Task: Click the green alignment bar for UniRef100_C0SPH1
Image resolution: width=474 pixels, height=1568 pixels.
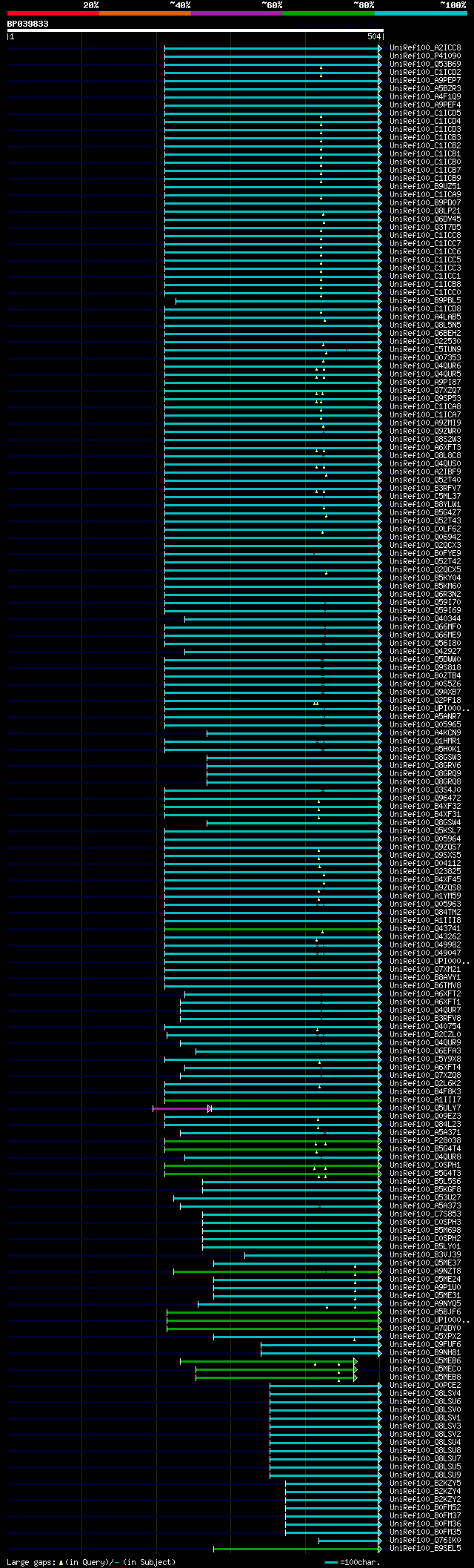Action: (272, 1165)
